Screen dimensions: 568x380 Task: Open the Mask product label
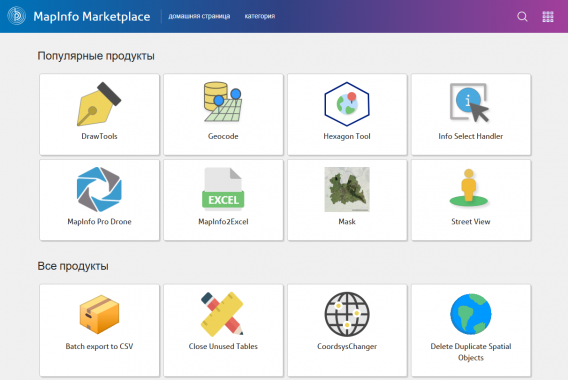point(347,222)
